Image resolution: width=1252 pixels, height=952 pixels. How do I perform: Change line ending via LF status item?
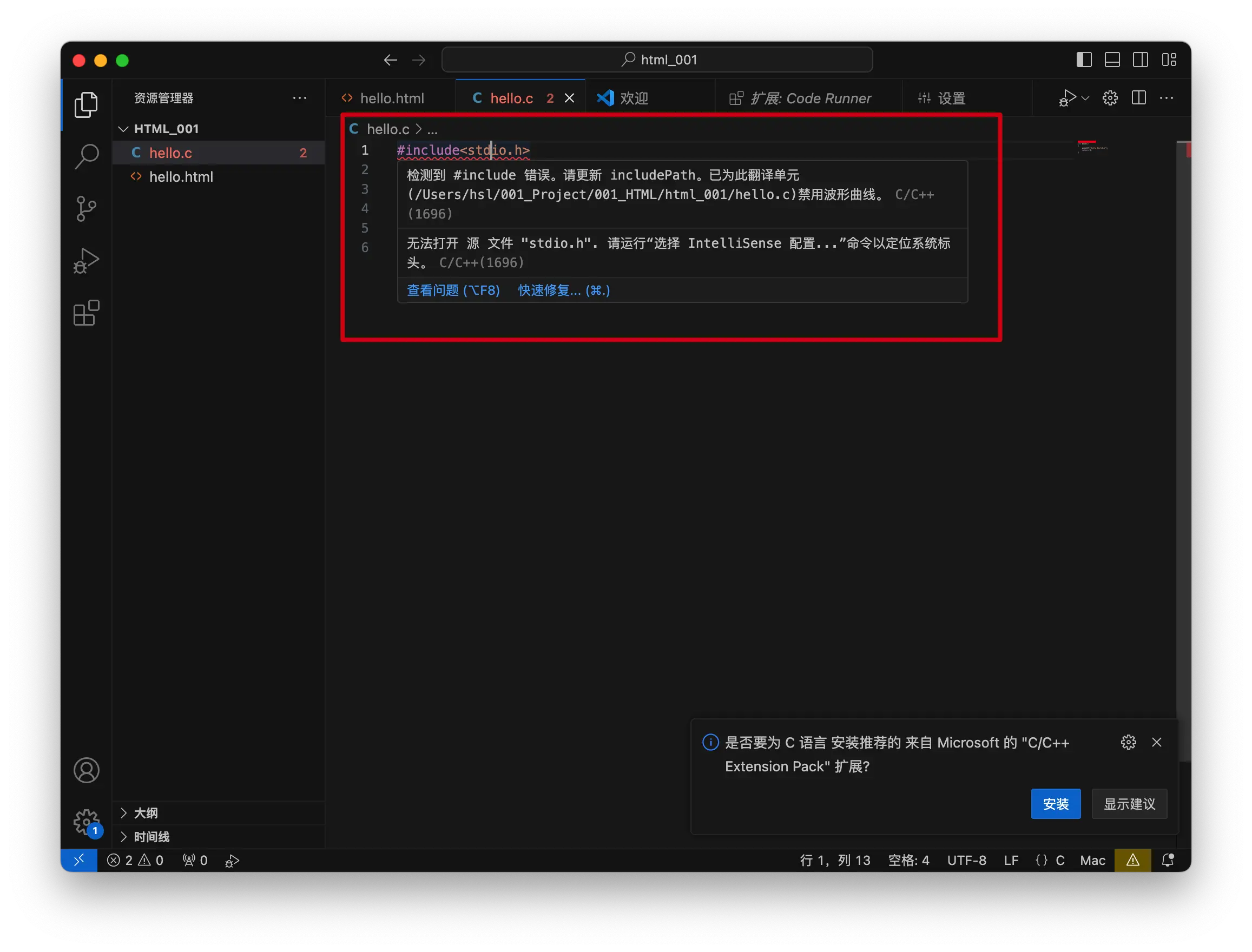tap(1011, 860)
